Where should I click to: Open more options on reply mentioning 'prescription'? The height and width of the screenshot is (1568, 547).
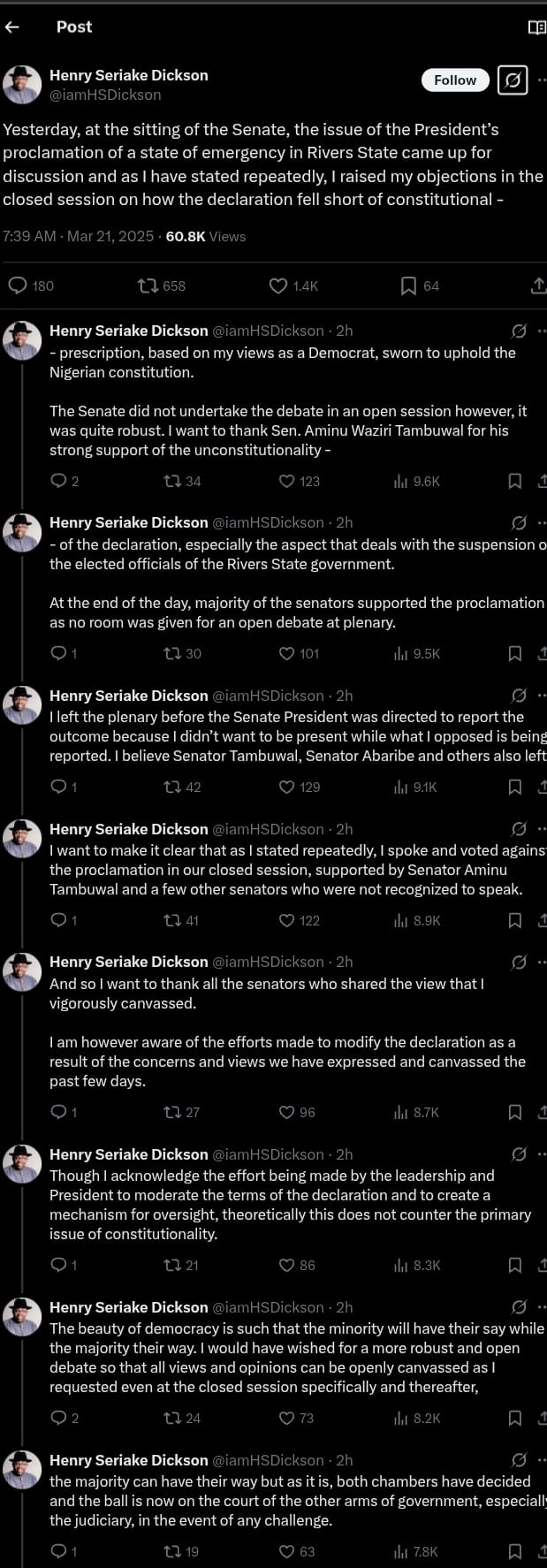tap(542, 331)
